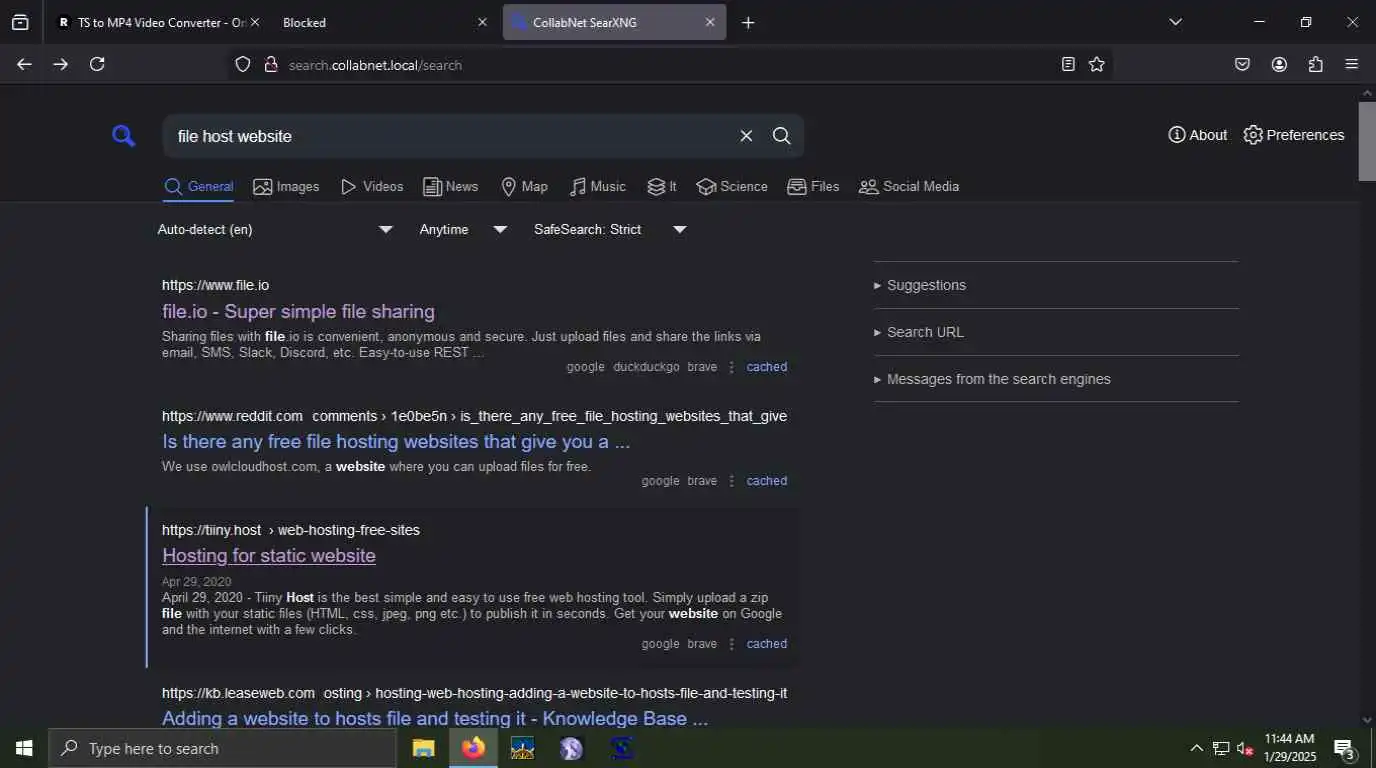Submit search with the magnifier button

point(782,136)
